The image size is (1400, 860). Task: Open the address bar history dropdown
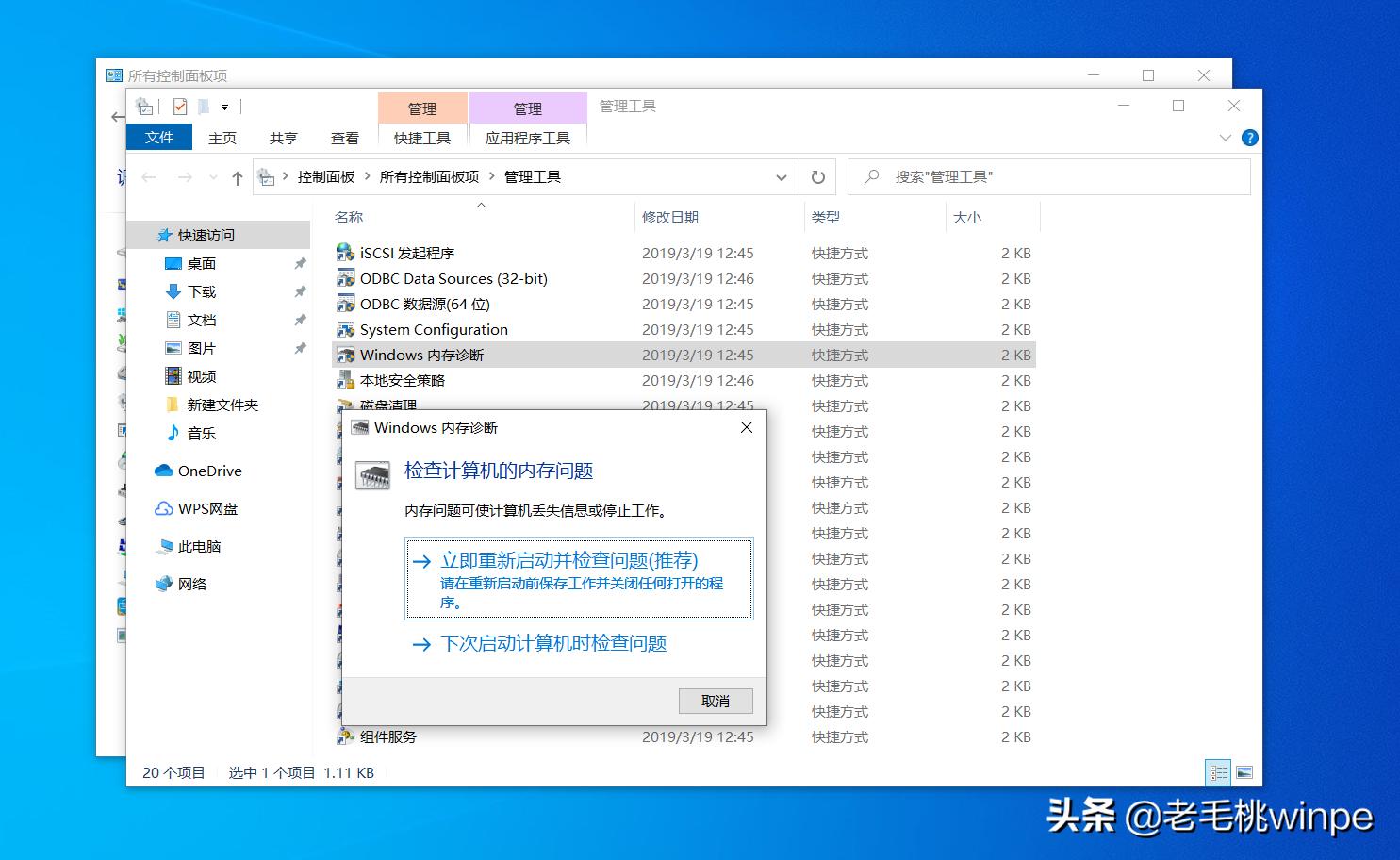tap(781, 176)
